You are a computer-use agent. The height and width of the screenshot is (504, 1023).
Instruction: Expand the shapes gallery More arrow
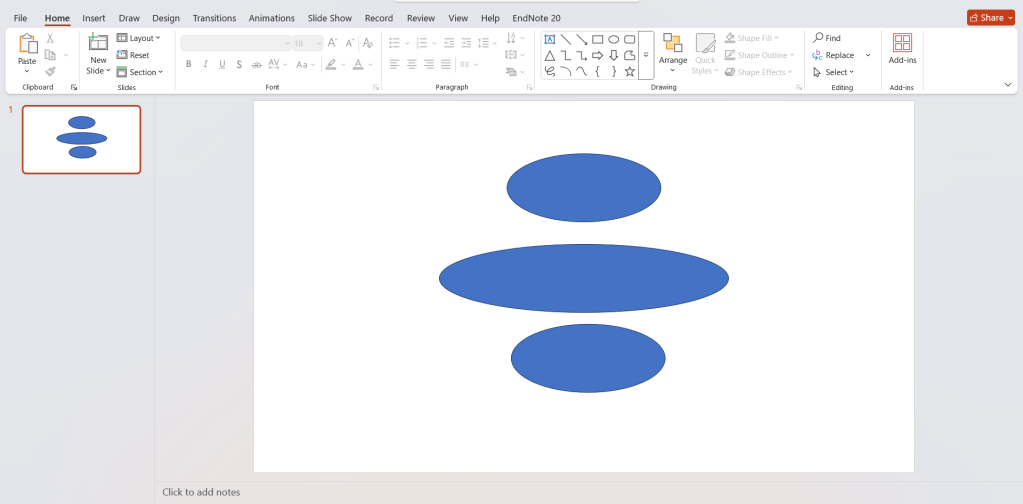pyautogui.click(x=646, y=56)
